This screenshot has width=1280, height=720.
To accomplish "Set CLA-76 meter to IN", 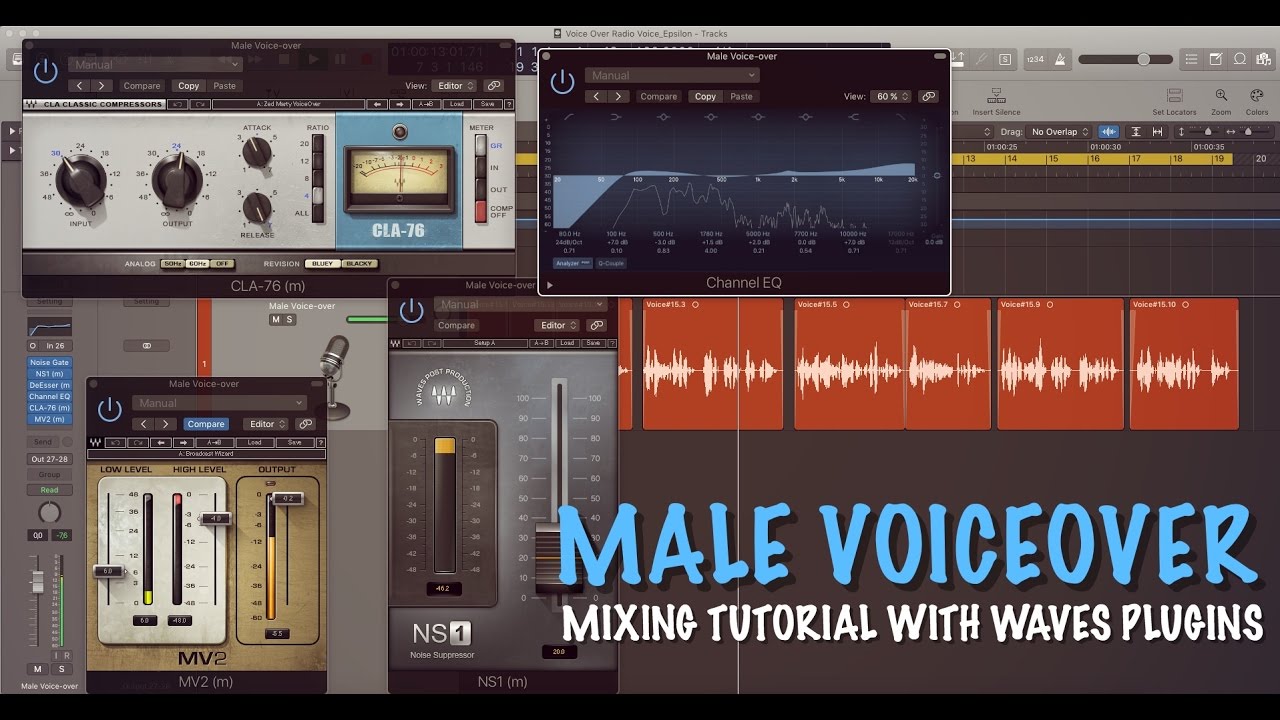I will pyautogui.click(x=481, y=168).
